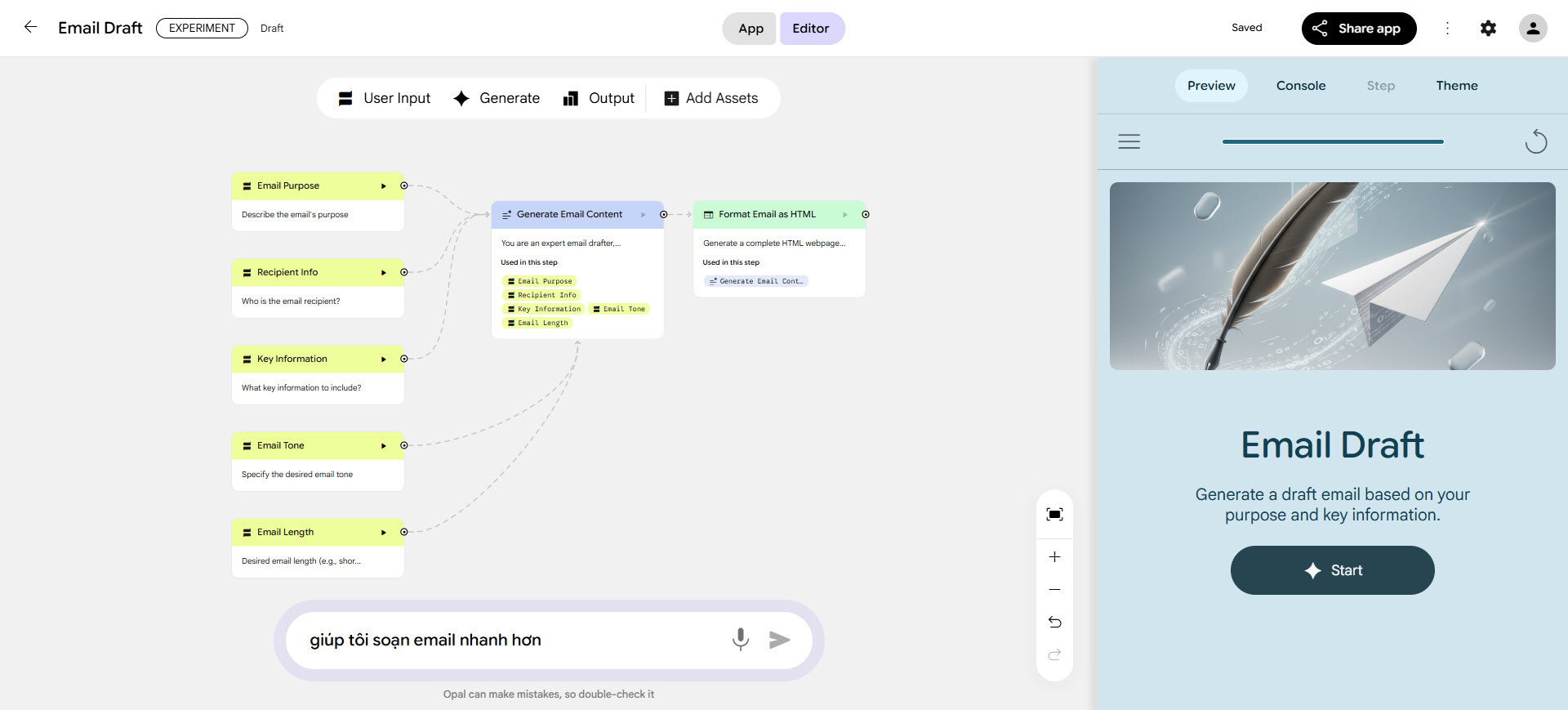Screen dimensions: 1568x710
Task: Undo the last canvas change
Action: point(1054,623)
